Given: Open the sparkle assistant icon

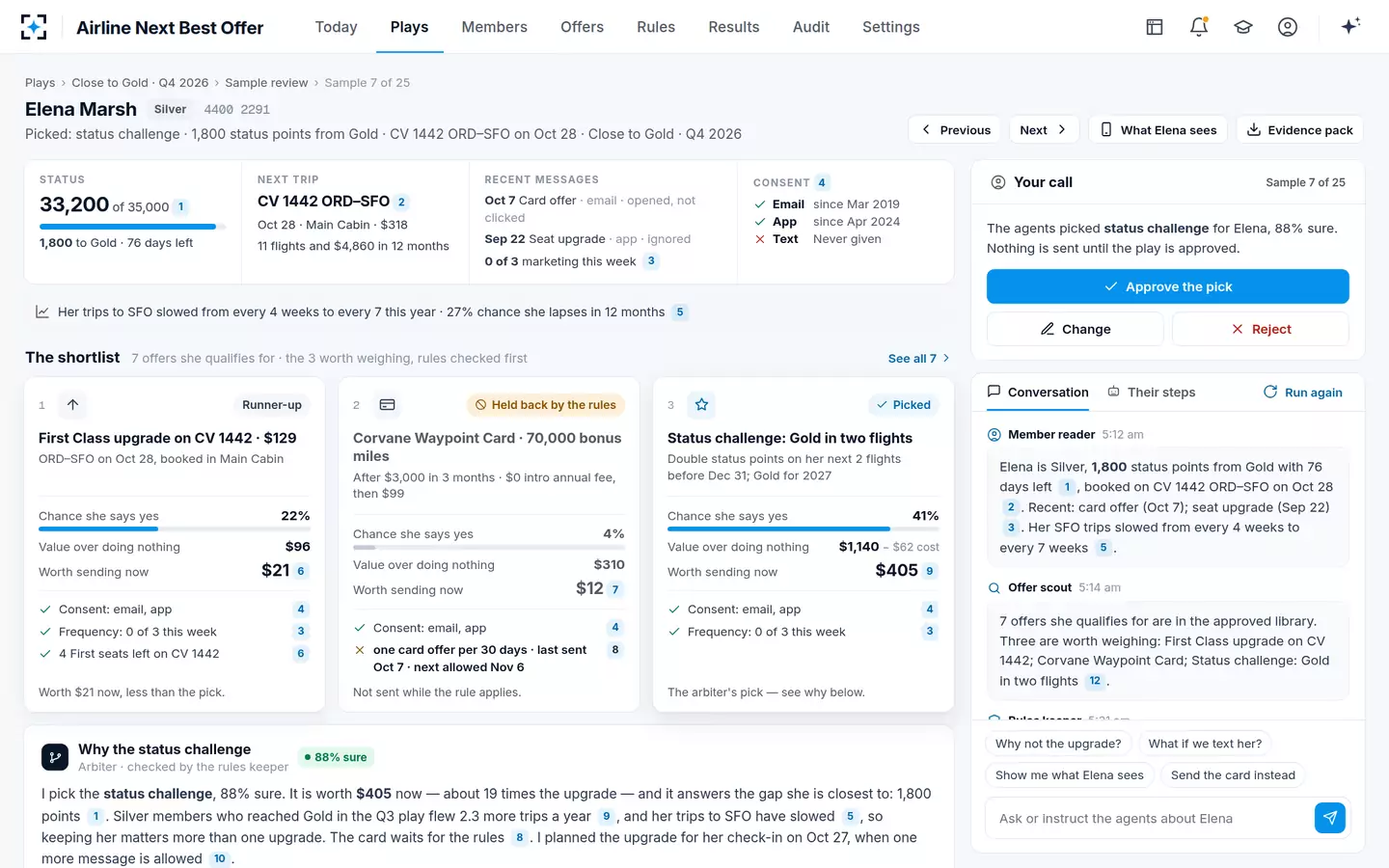Looking at the screenshot, I should tap(1350, 26).
